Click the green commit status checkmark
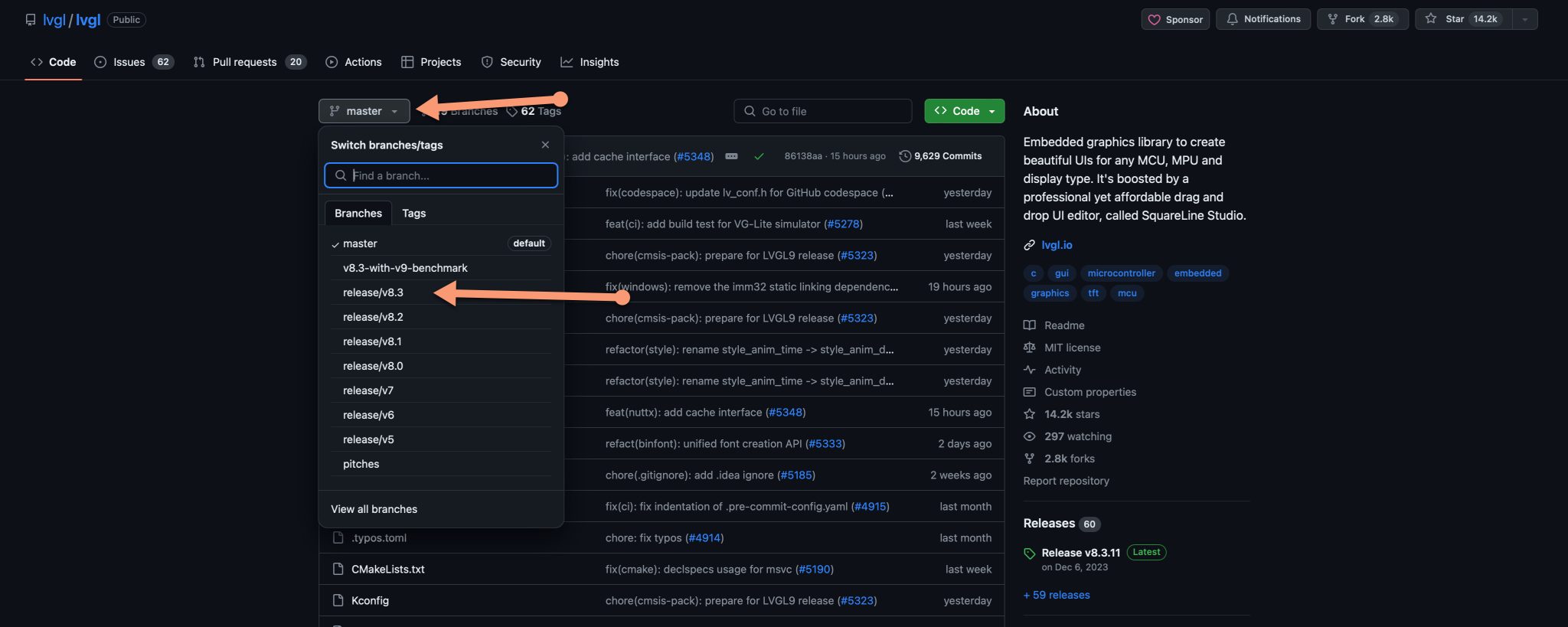 click(x=759, y=156)
